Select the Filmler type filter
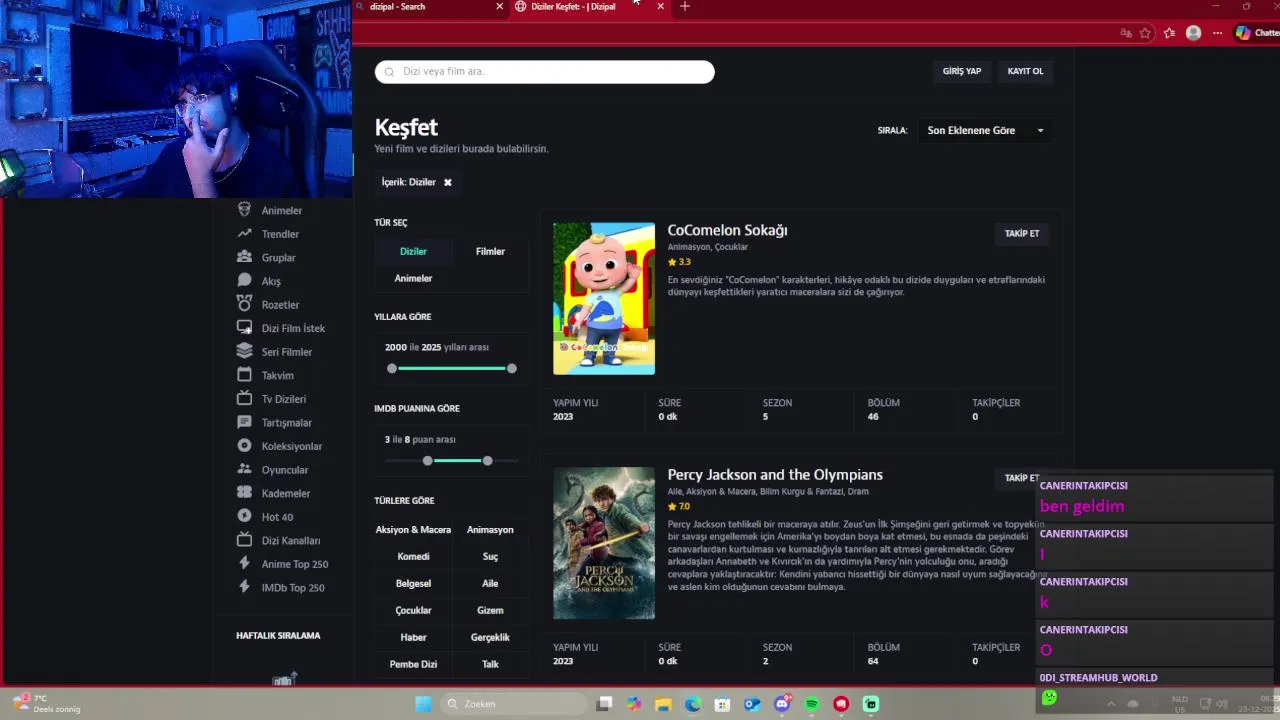The width and height of the screenshot is (1280, 720). pyautogui.click(x=490, y=251)
